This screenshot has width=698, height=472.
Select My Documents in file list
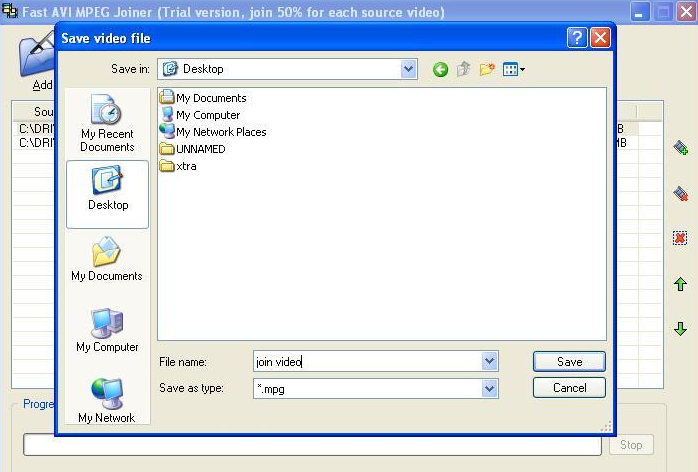(203, 98)
